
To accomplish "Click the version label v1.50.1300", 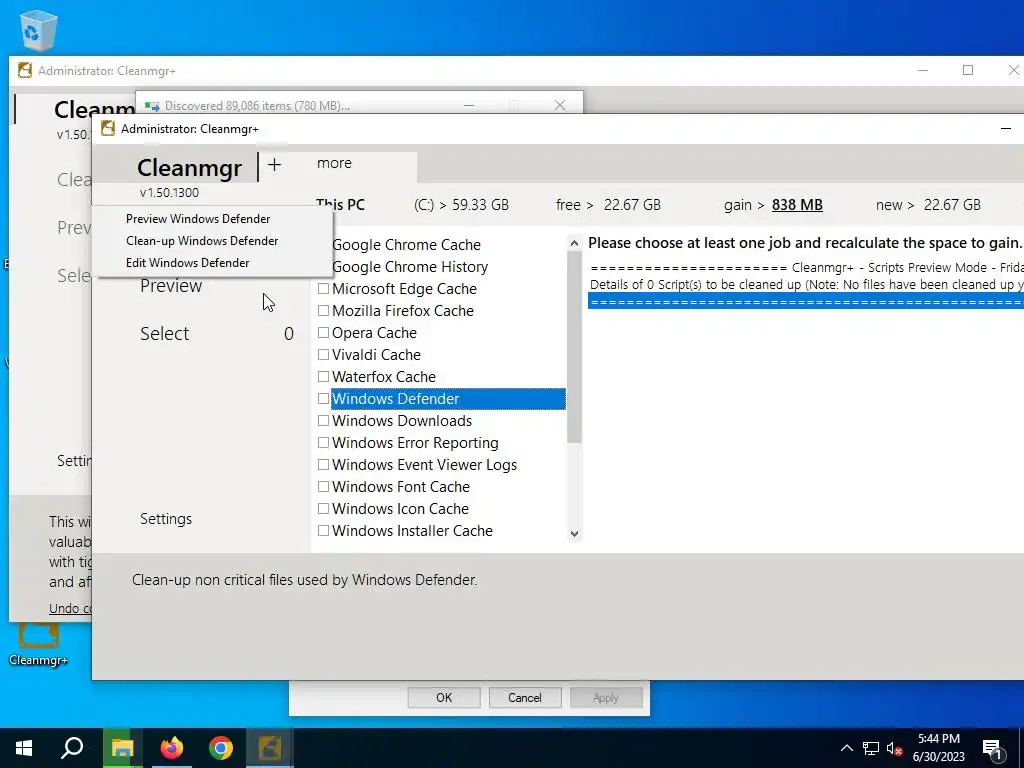I will (x=169, y=193).
